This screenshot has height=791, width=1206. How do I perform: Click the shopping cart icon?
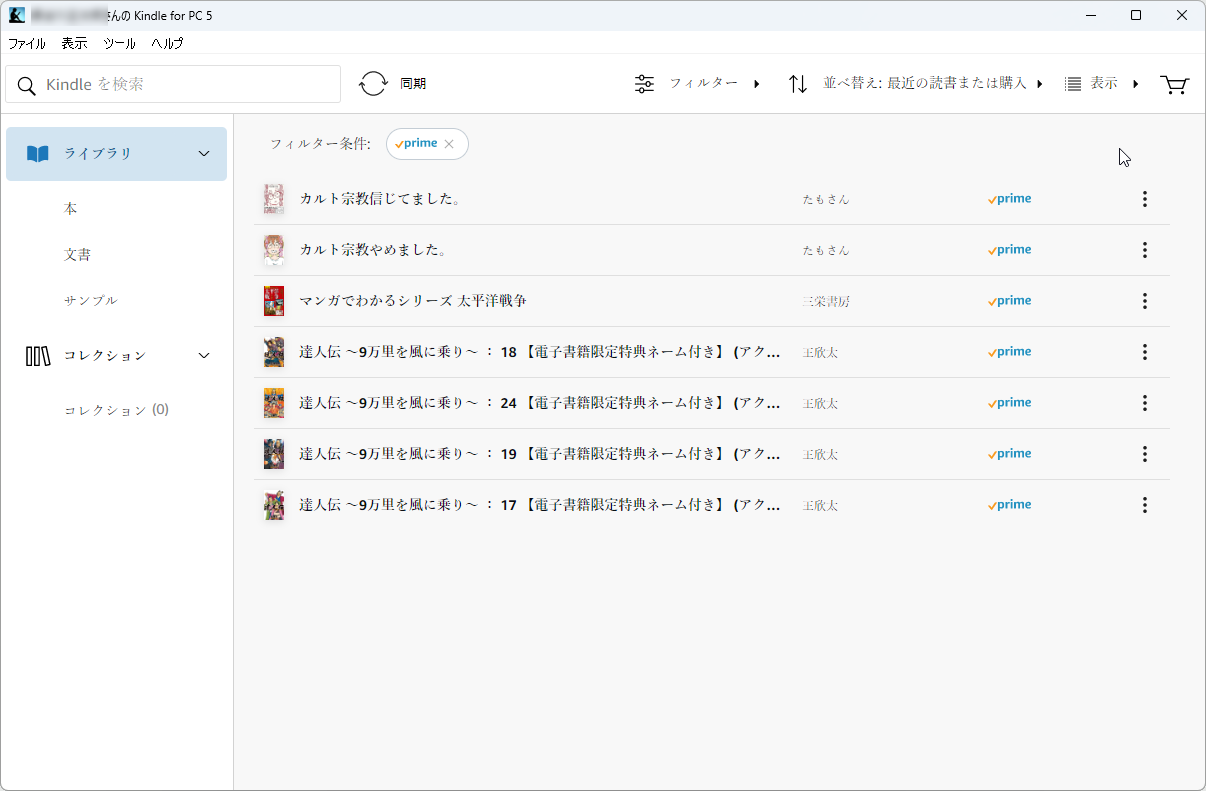[x=1174, y=85]
